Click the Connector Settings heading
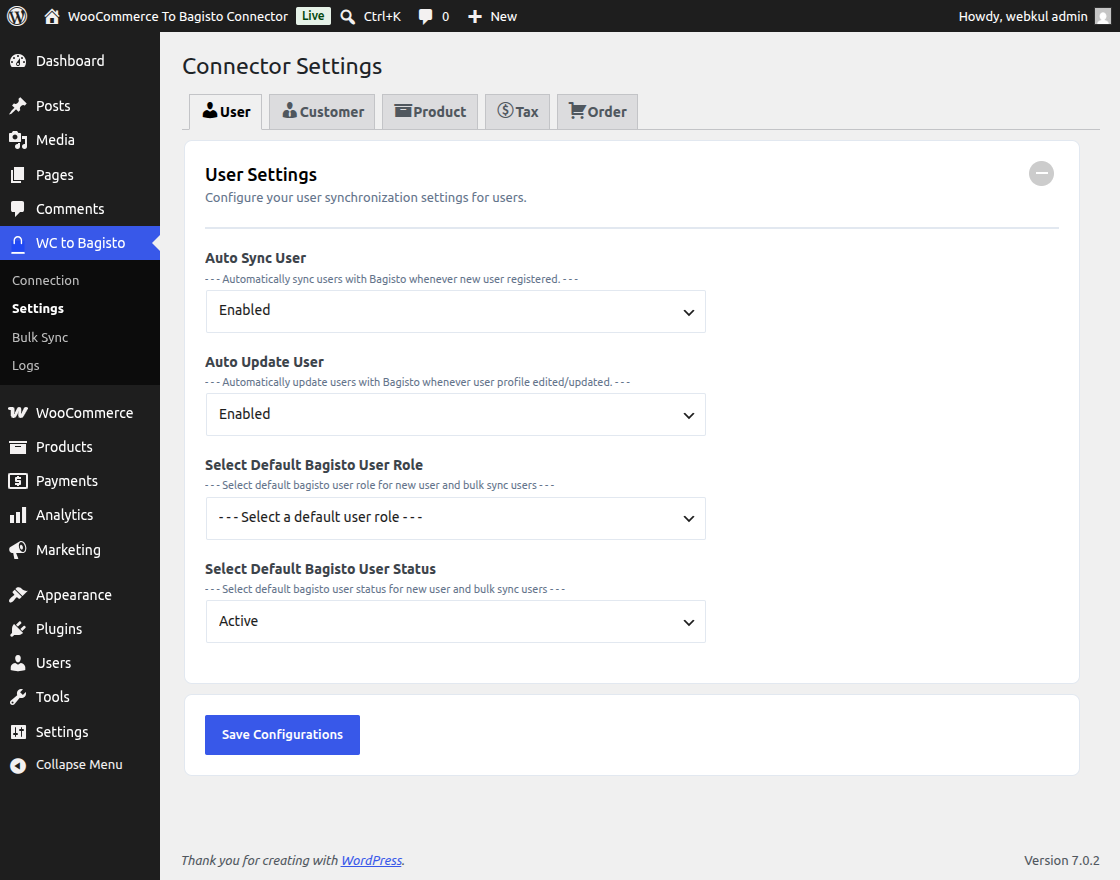This screenshot has width=1120, height=880. (x=282, y=66)
